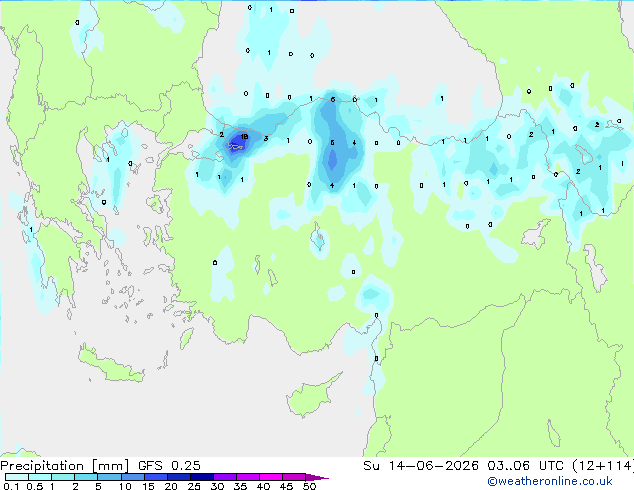Click the '40' legend scale label
This screenshot has width=634, height=490.
point(263,486)
